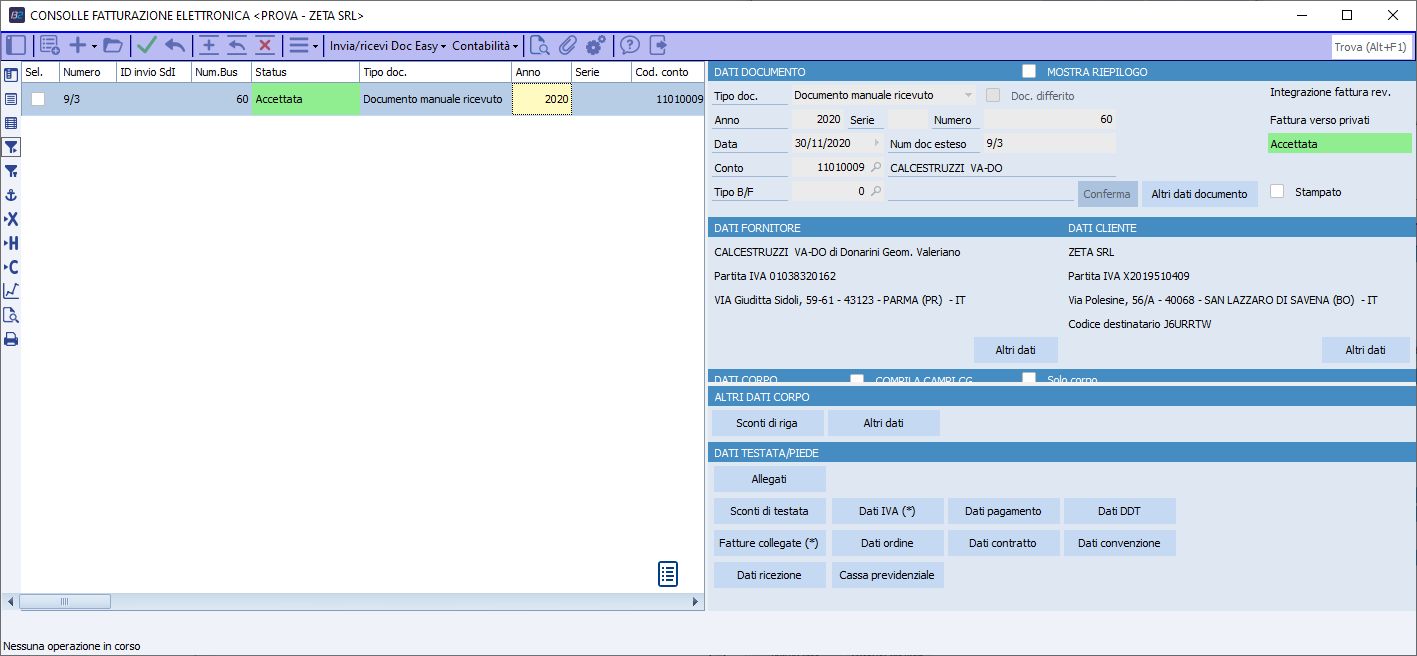Screen dimensions: 1417x656
Task: Click the yellow 2020 Anno cell
Action: (542, 99)
